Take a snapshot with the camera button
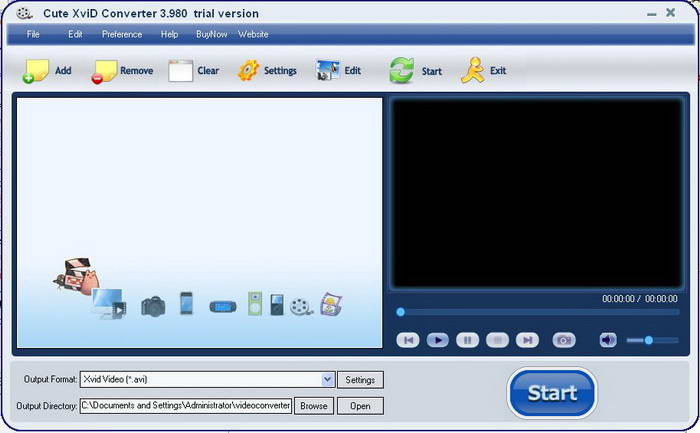Image resolution: width=700 pixels, height=433 pixels. click(x=564, y=340)
